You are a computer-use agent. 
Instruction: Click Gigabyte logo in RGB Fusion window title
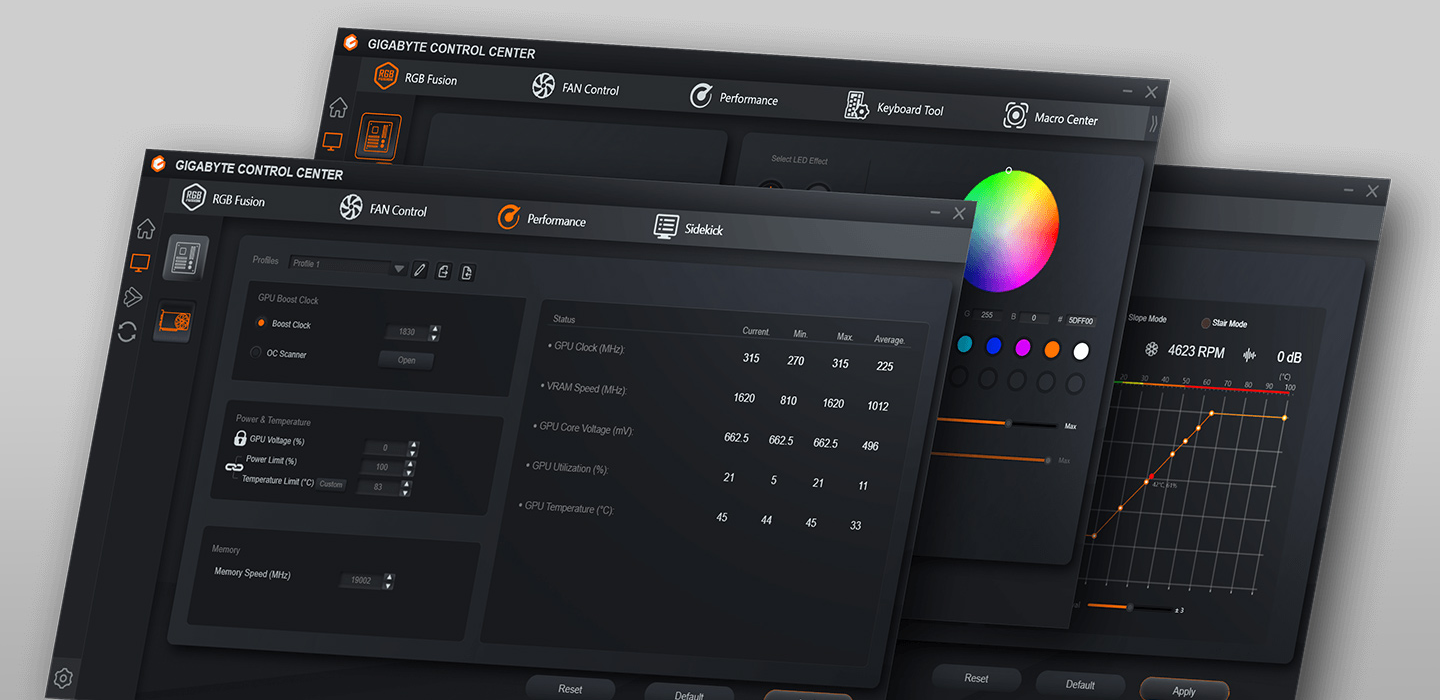(x=351, y=43)
